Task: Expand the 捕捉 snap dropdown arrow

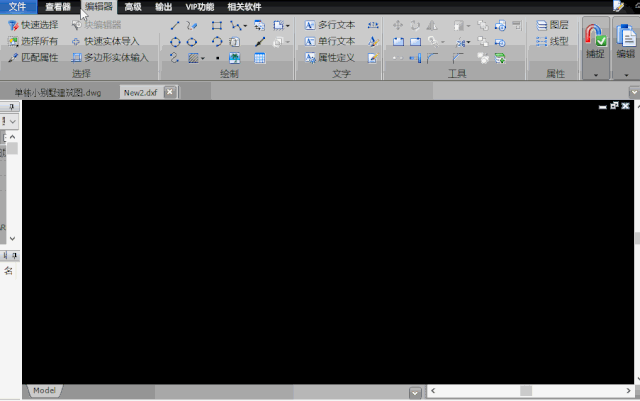Action: click(595, 75)
